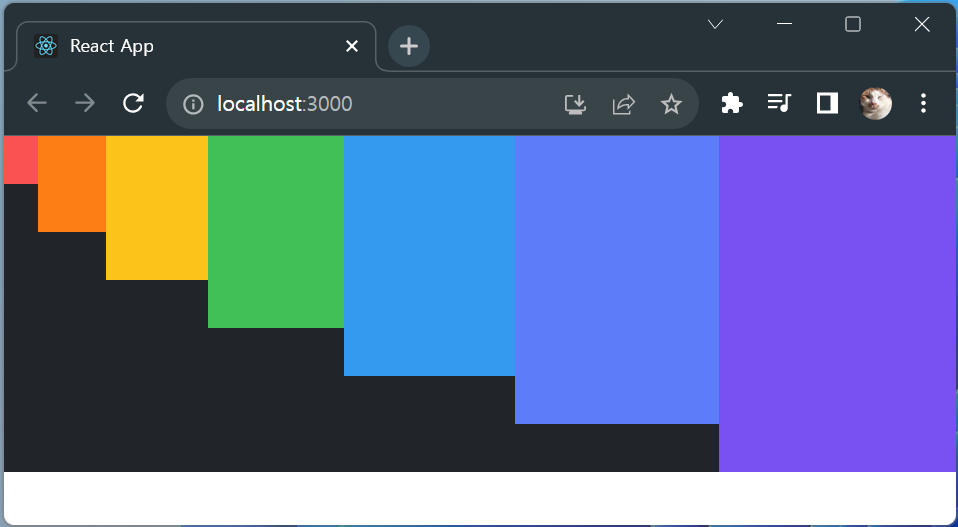Open the profile avatar menu
The width and height of the screenshot is (958, 527).
(876, 103)
